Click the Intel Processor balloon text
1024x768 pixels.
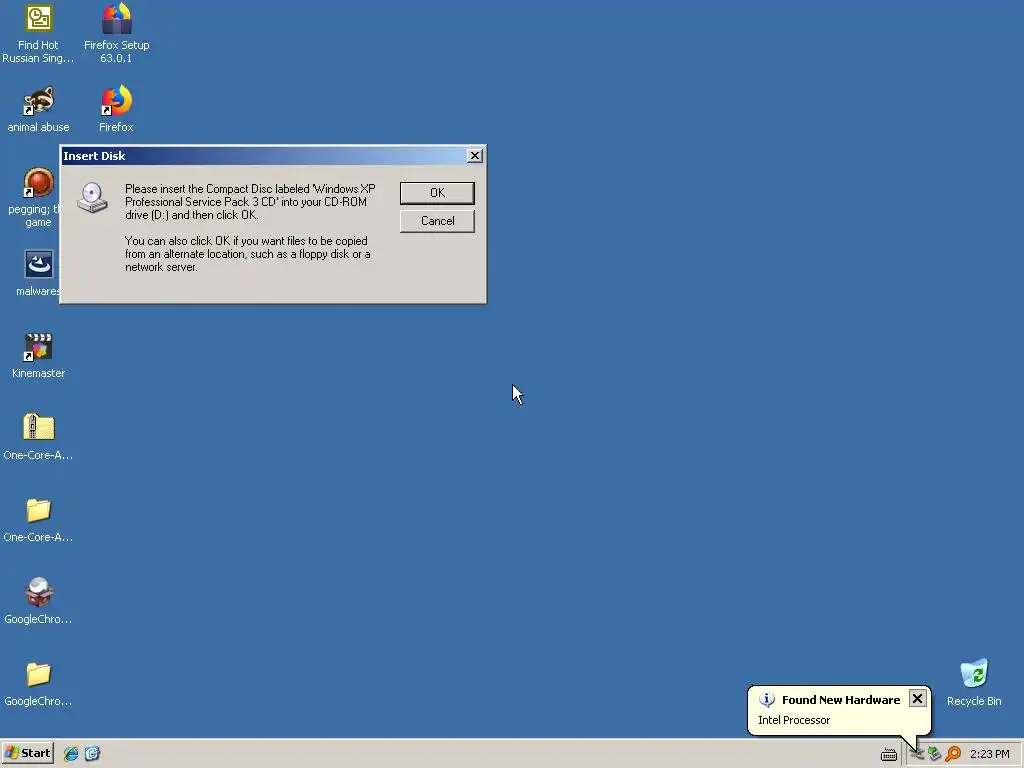(x=793, y=720)
